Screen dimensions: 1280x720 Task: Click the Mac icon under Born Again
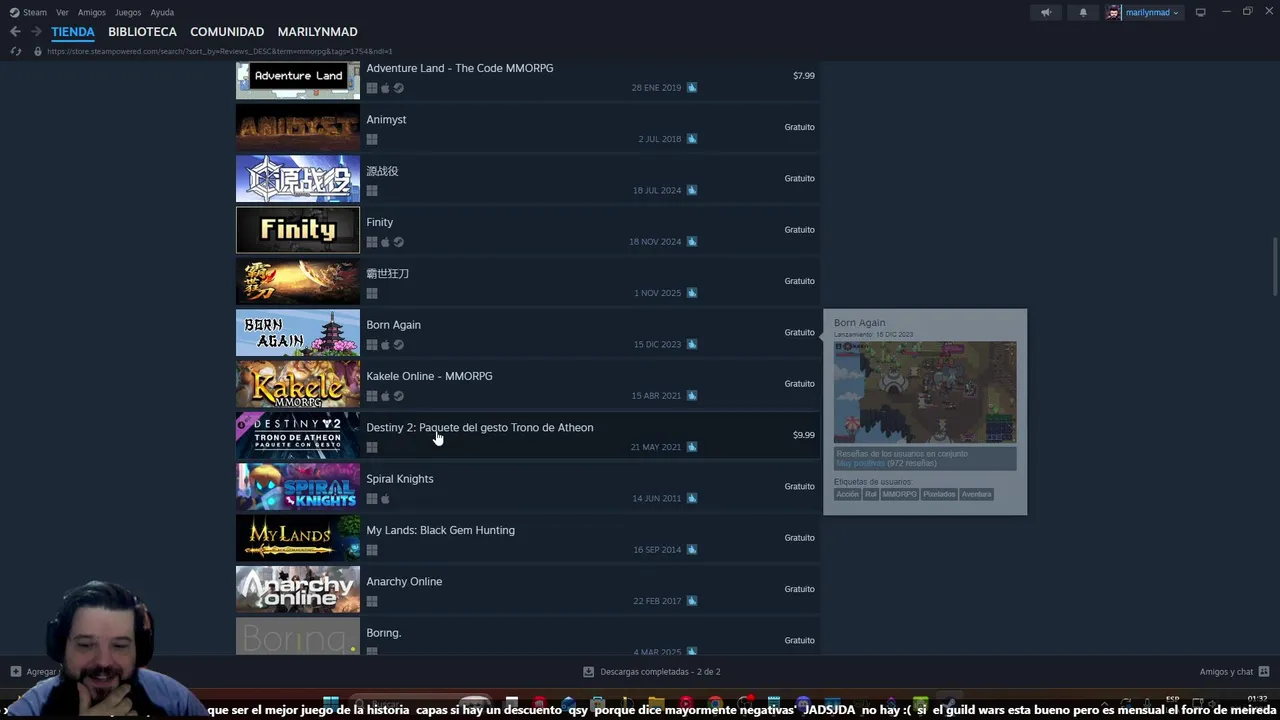(385, 345)
